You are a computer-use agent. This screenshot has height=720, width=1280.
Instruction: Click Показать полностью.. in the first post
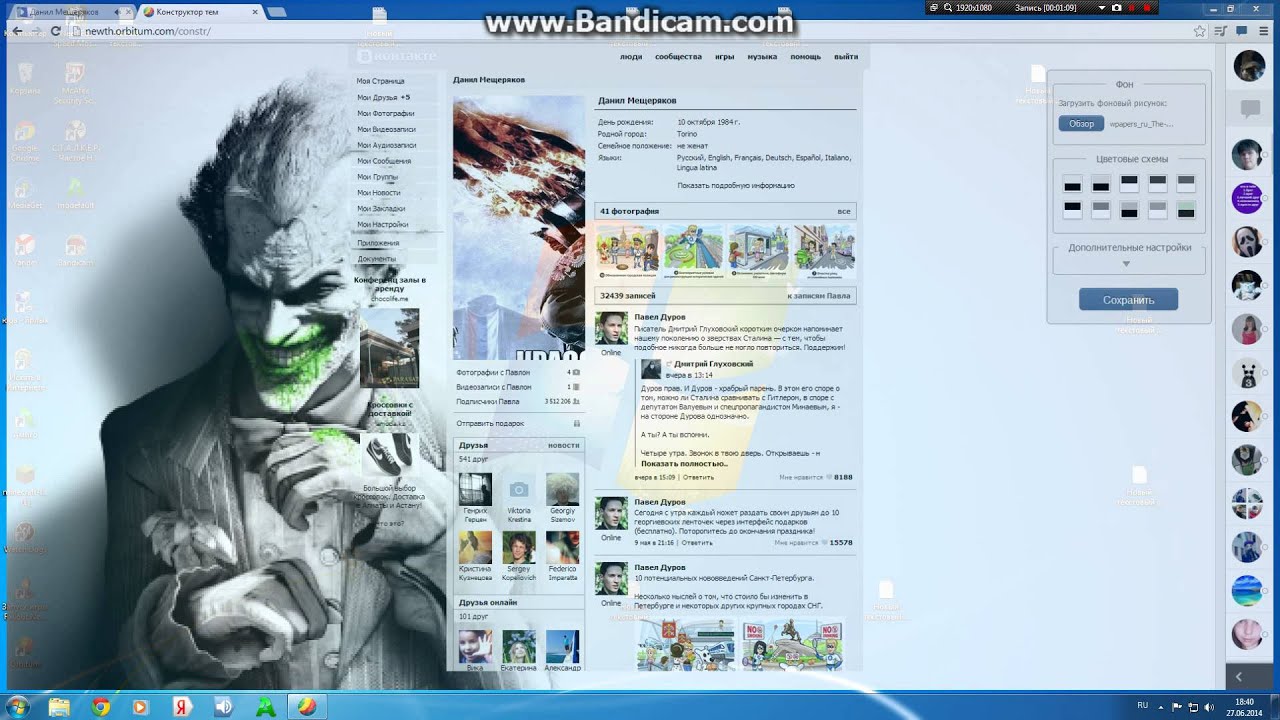tap(684, 464)
